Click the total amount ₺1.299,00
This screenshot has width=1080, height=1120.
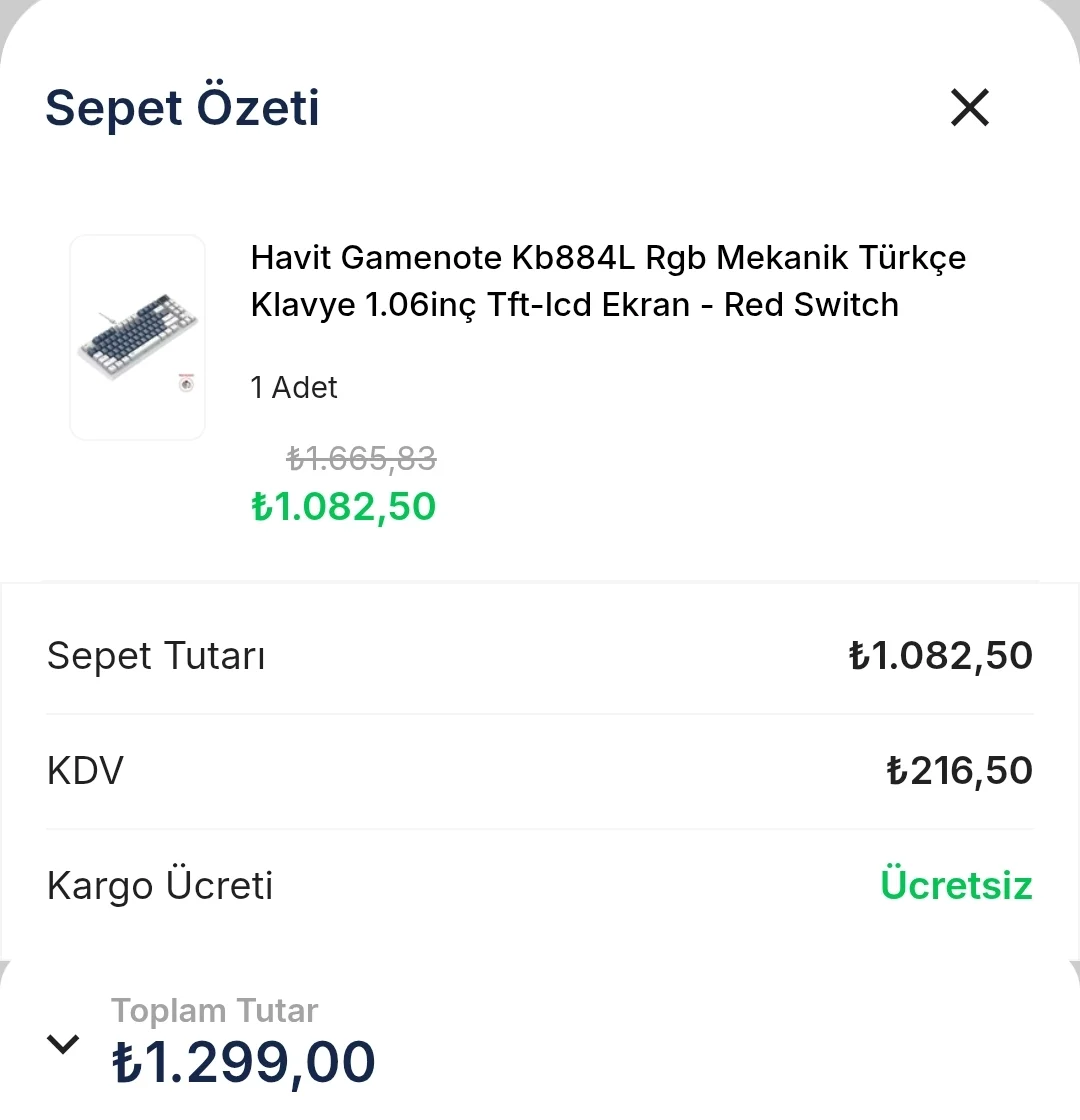pyautogui.click(x=243, y=1063)
